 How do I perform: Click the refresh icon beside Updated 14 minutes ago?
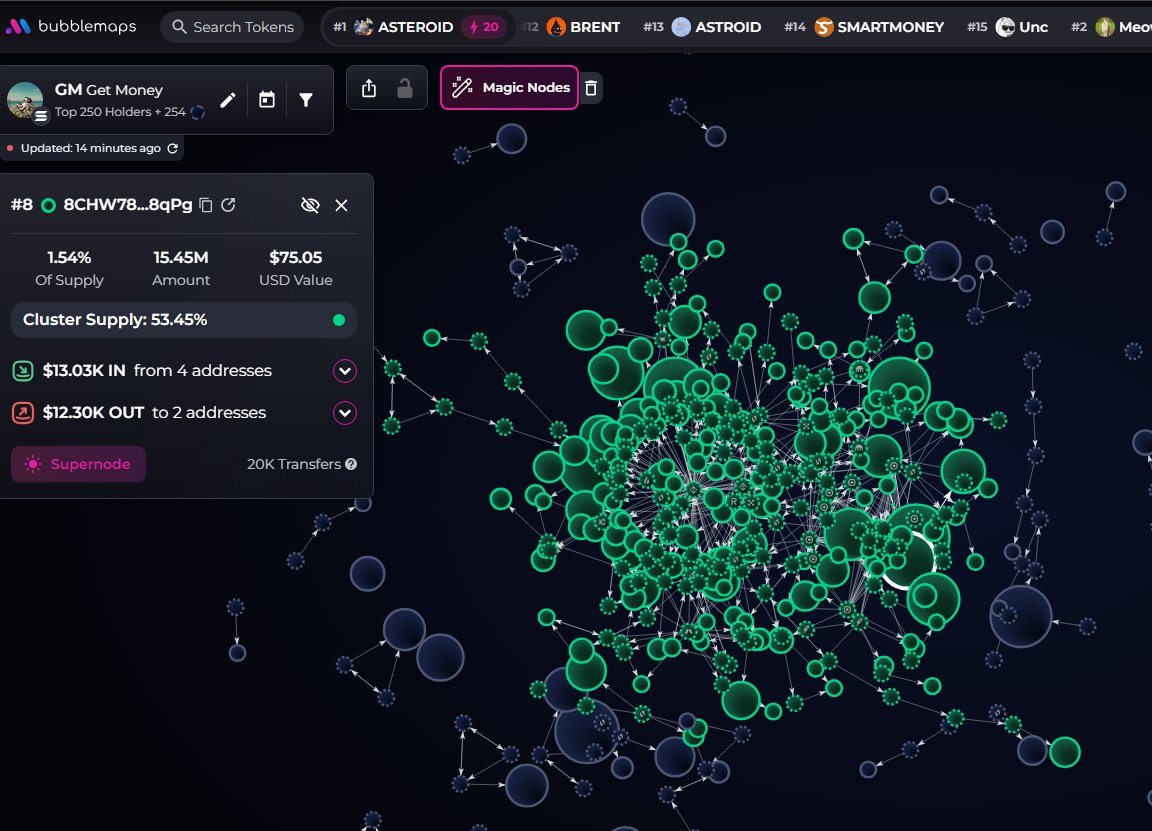[x=173, y=148]
